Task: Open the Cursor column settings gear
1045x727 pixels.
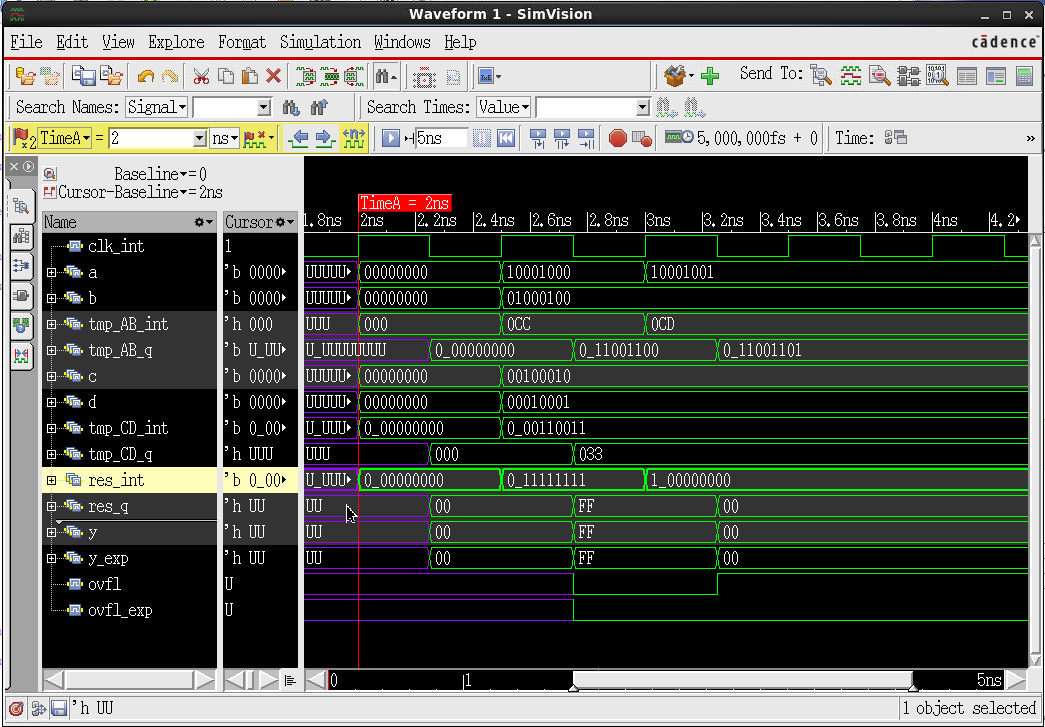Action: 285,222
